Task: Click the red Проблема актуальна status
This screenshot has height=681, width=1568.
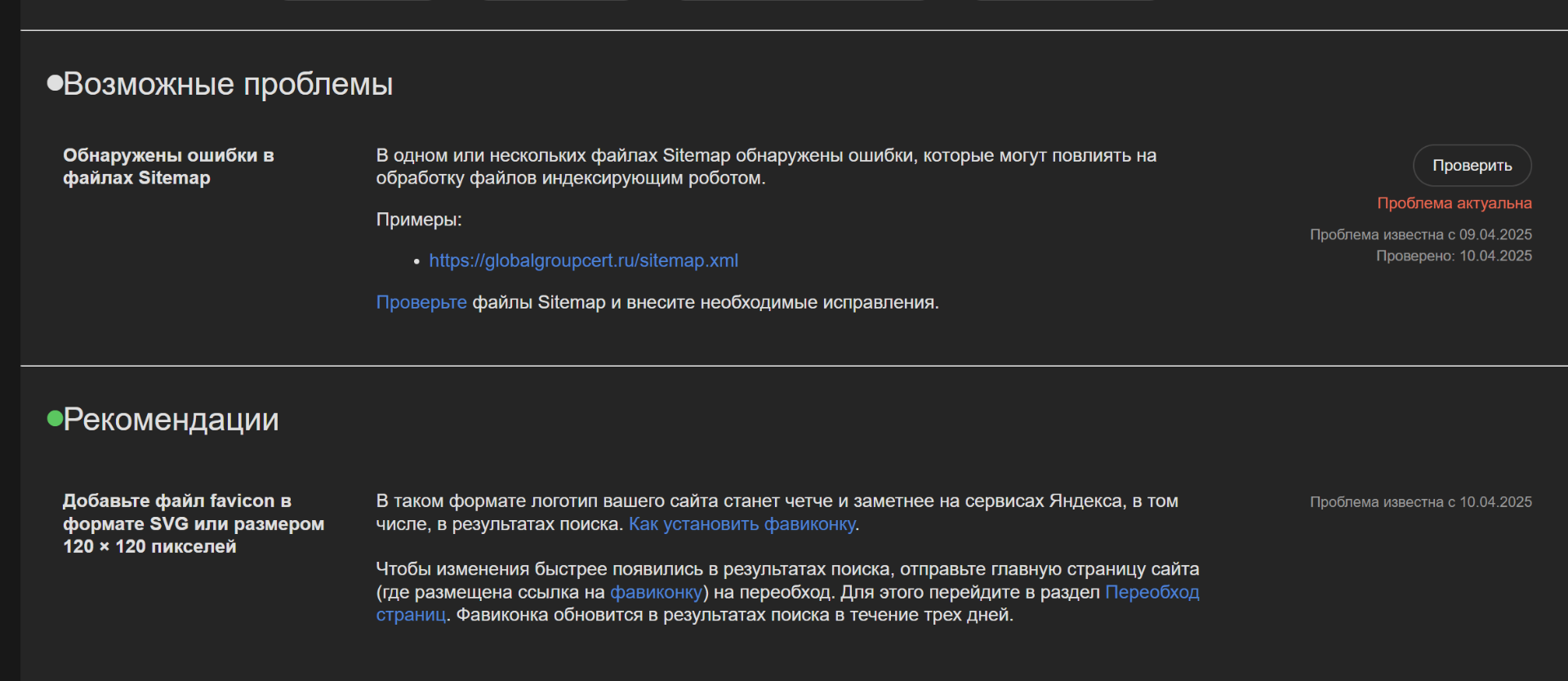Action: point(1454,203)
